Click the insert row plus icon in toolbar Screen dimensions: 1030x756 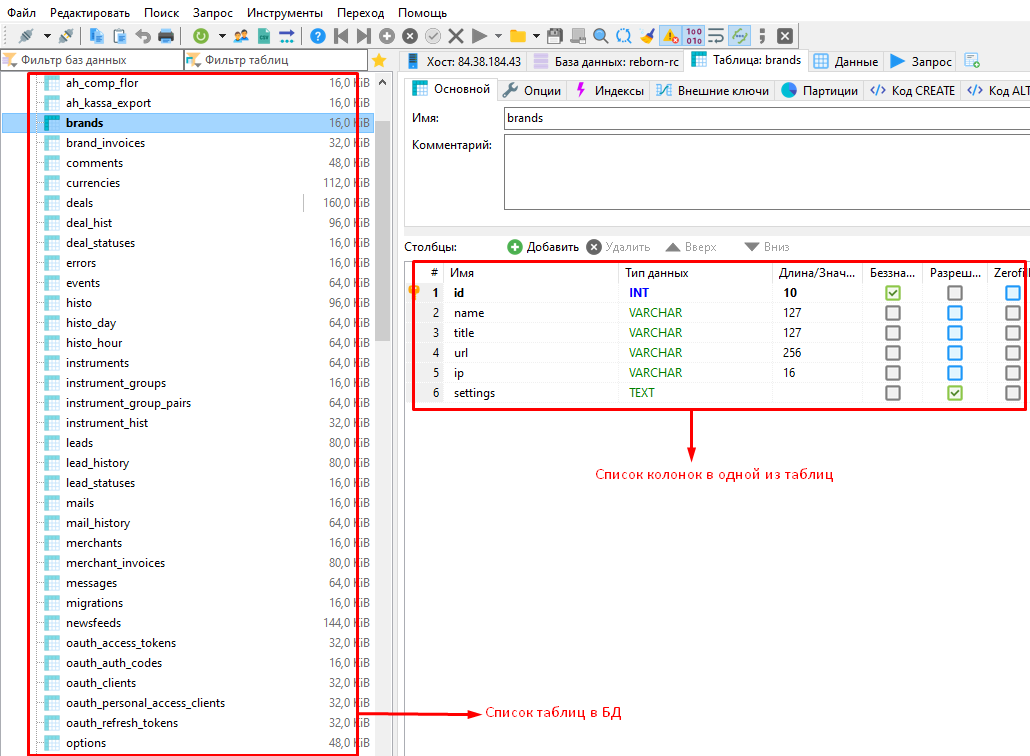click(x=387, y=35)
